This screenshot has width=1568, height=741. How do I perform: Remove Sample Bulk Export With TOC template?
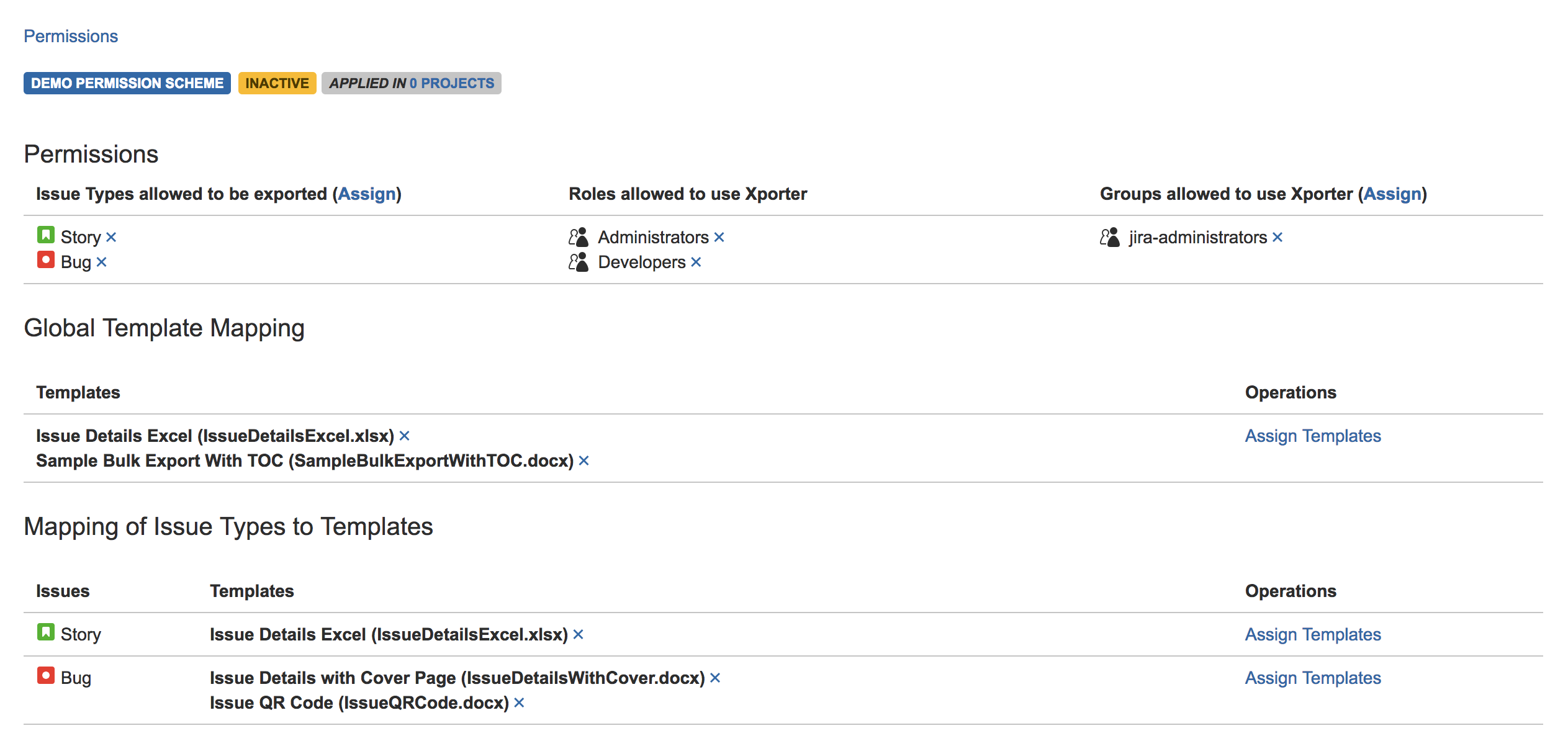(583, 461)
